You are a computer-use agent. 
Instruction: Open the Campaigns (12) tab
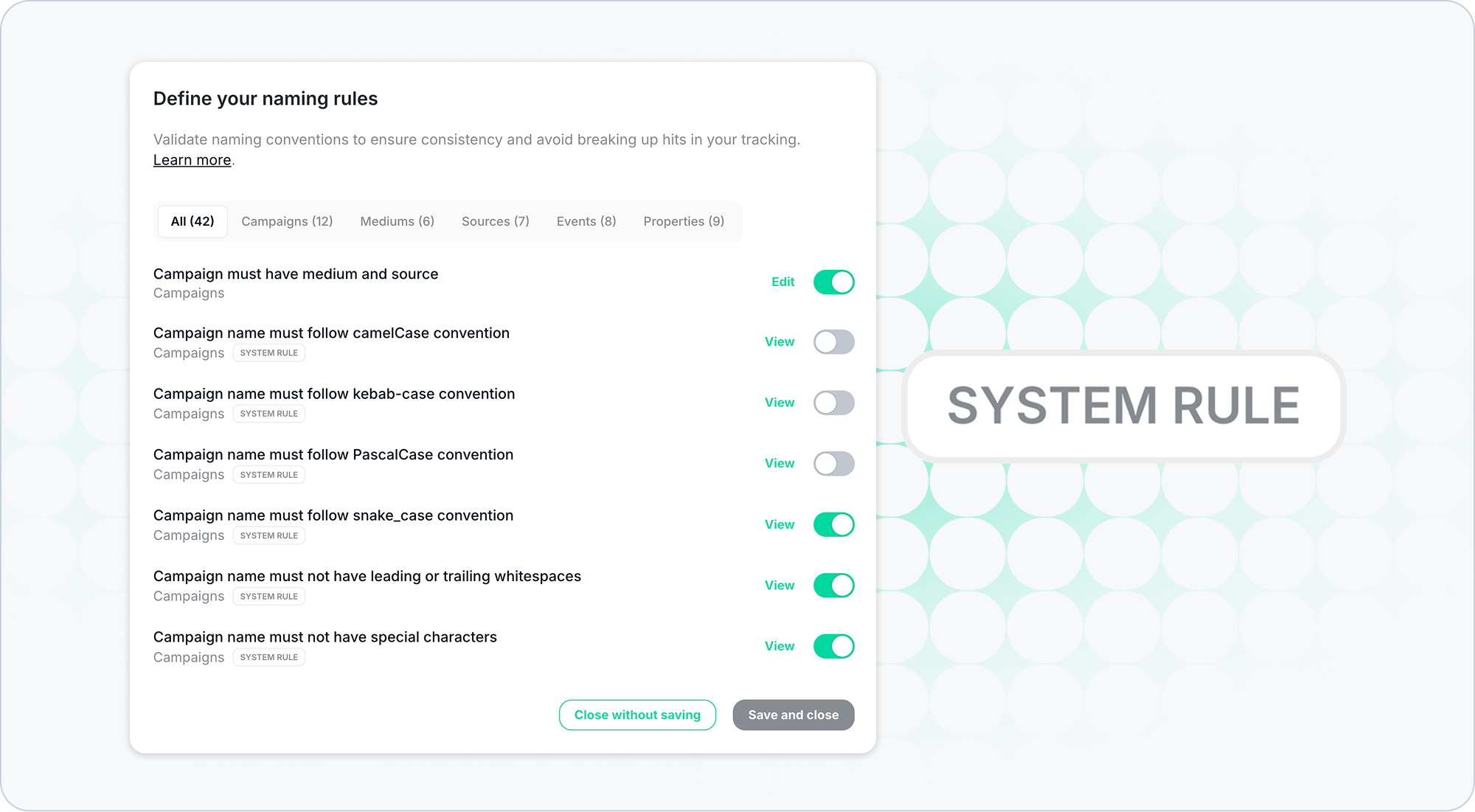[x=287, y=221]
